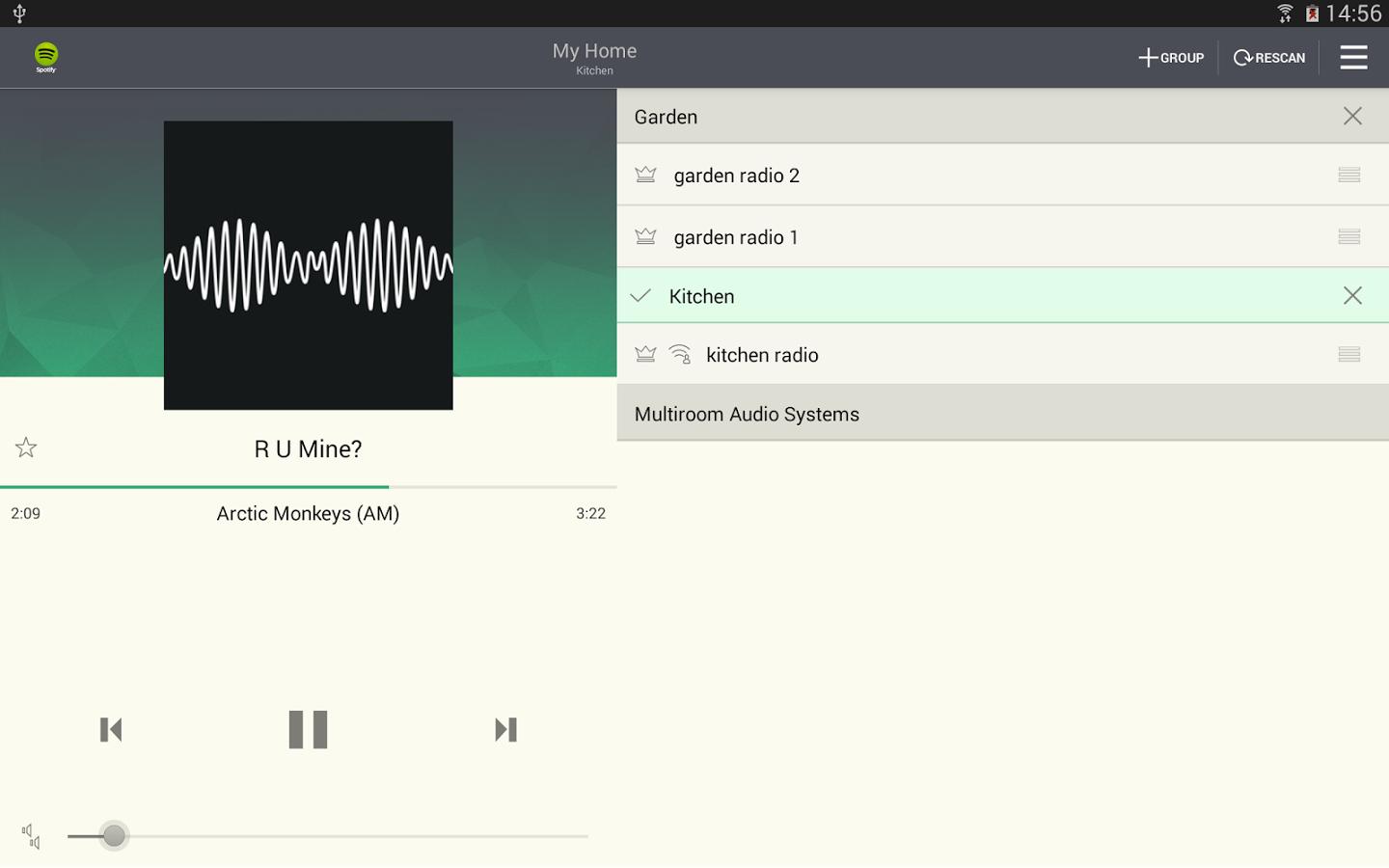The height and width of the screenshot is (868, 1389).
Task: Open the Spotify logo icon
Action: (46, 57)
